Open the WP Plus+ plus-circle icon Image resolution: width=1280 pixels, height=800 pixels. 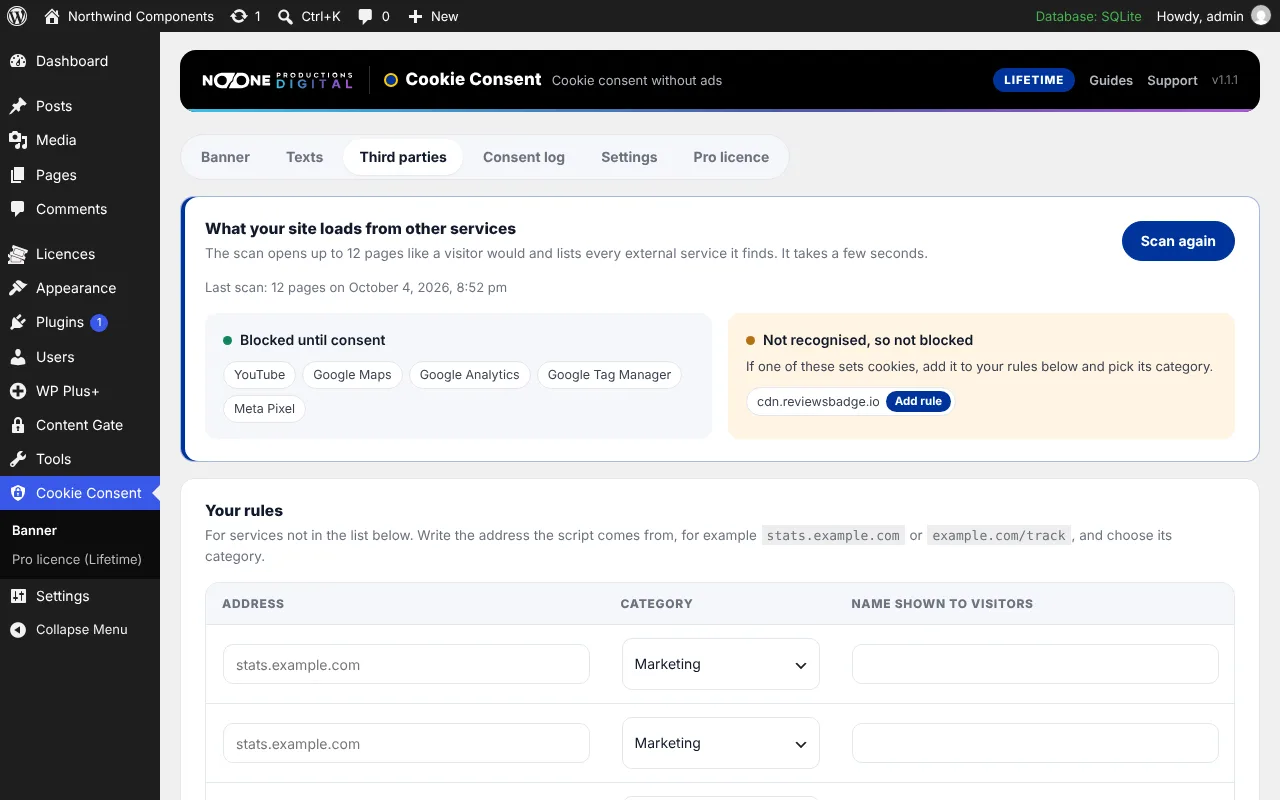18,391
